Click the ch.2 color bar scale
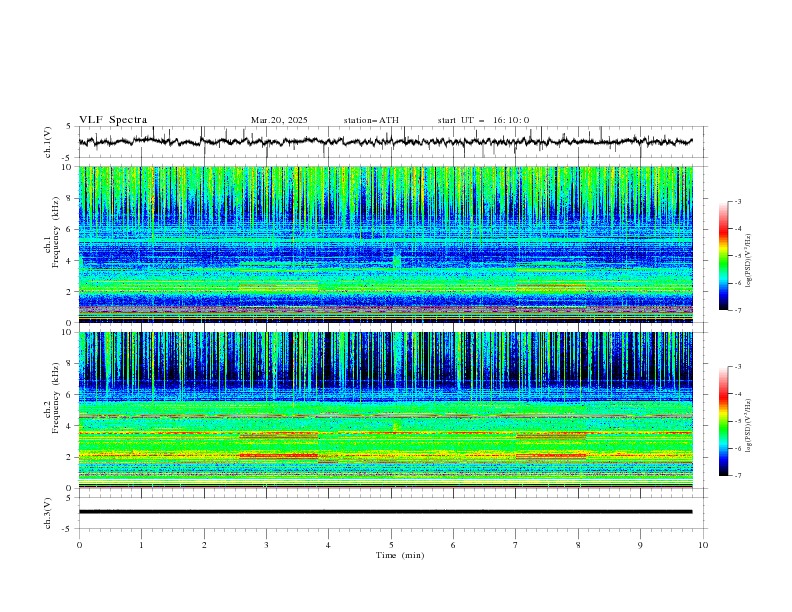Image resolution: width=792 pixels, height=612 pixels. click(723, 421)
